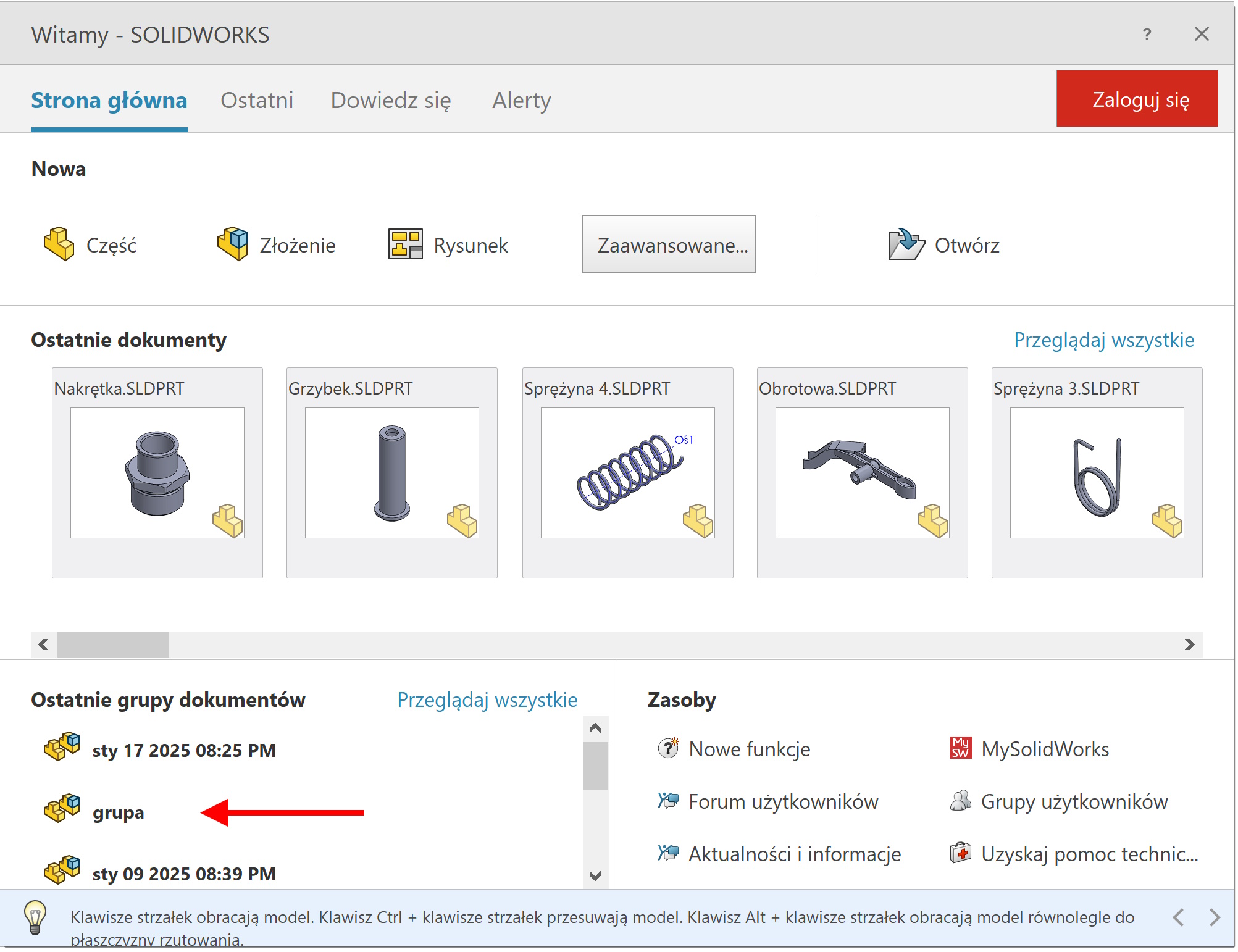Open the Aktualności i informacje link

click(x=795, y=854)
